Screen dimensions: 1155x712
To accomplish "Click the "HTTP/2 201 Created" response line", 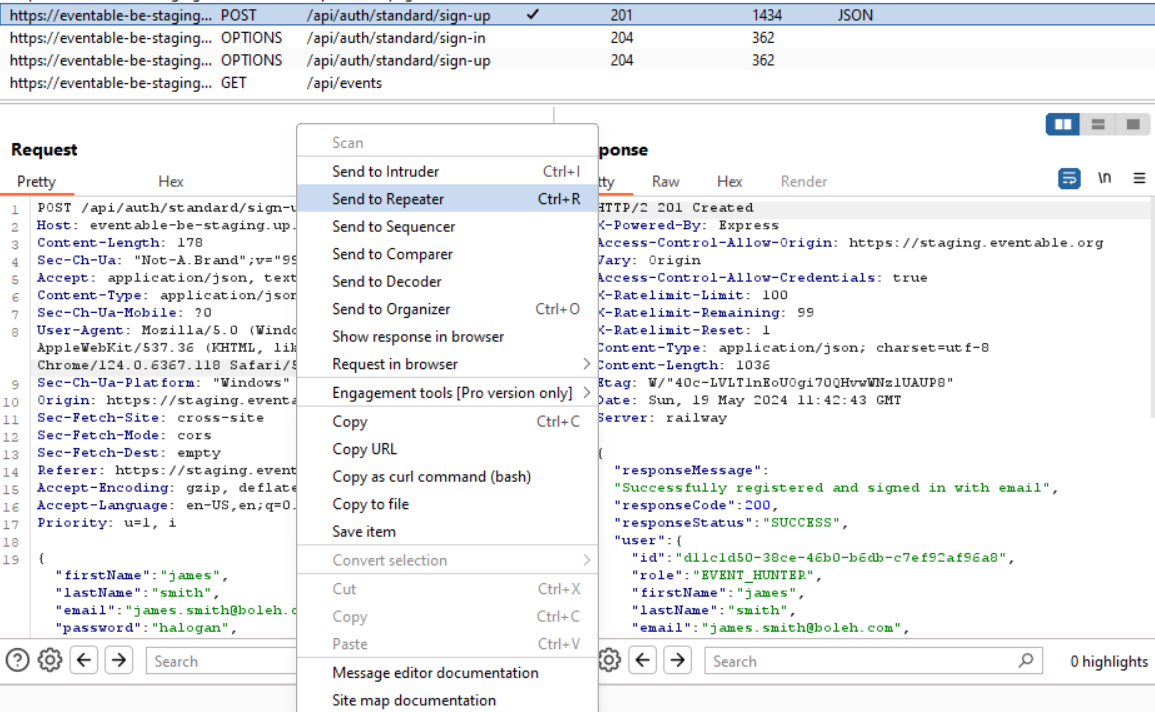I will click(676, 208).
